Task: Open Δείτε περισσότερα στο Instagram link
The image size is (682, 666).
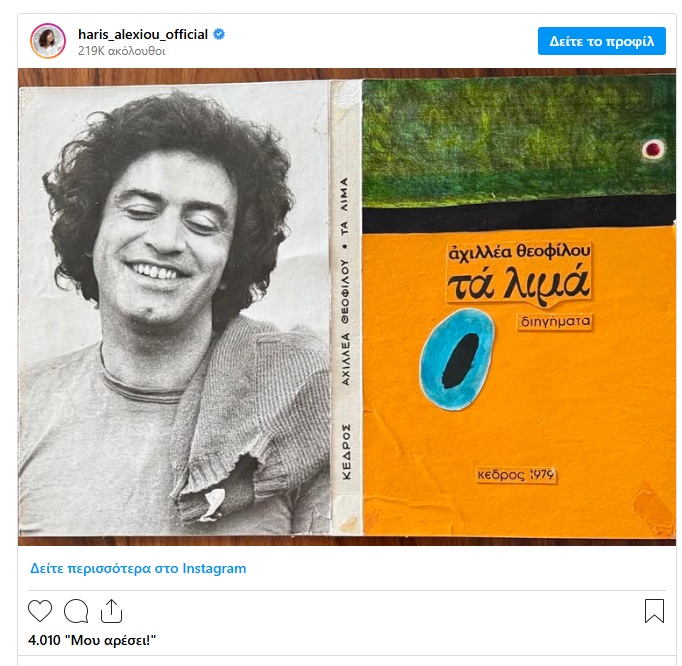Action: (138, 568)
